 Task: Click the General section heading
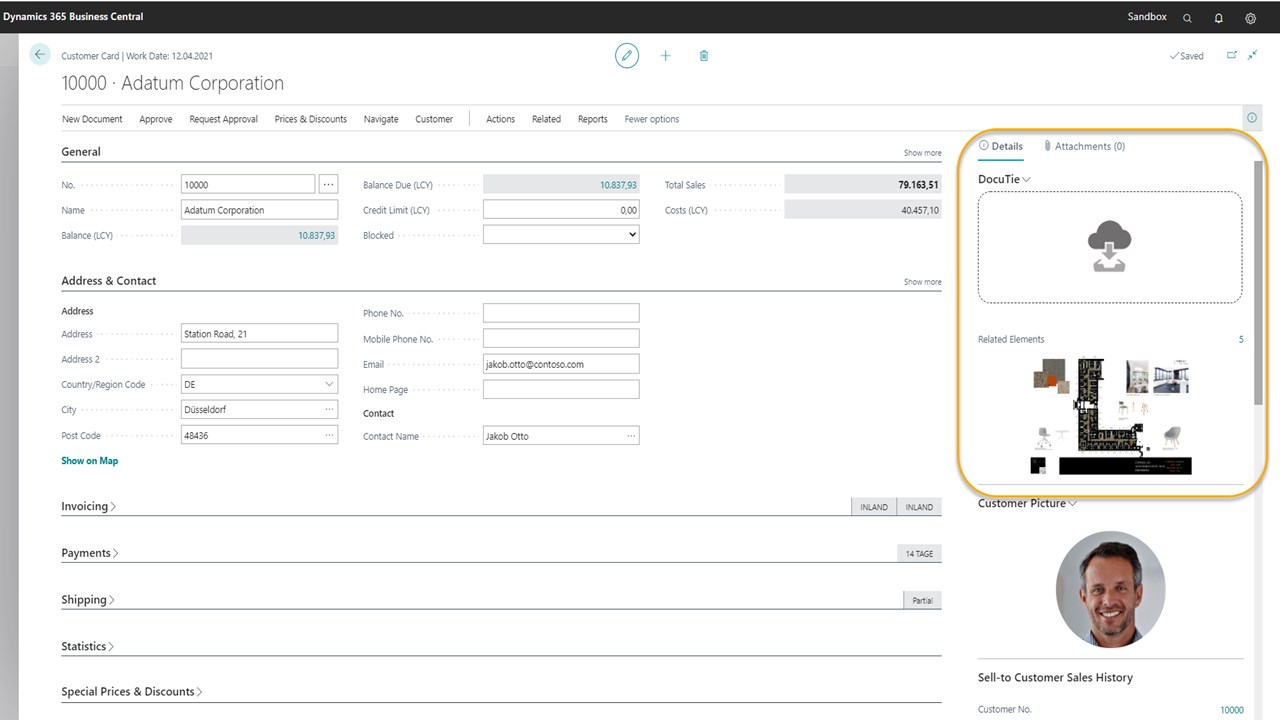tap(81, 152)
